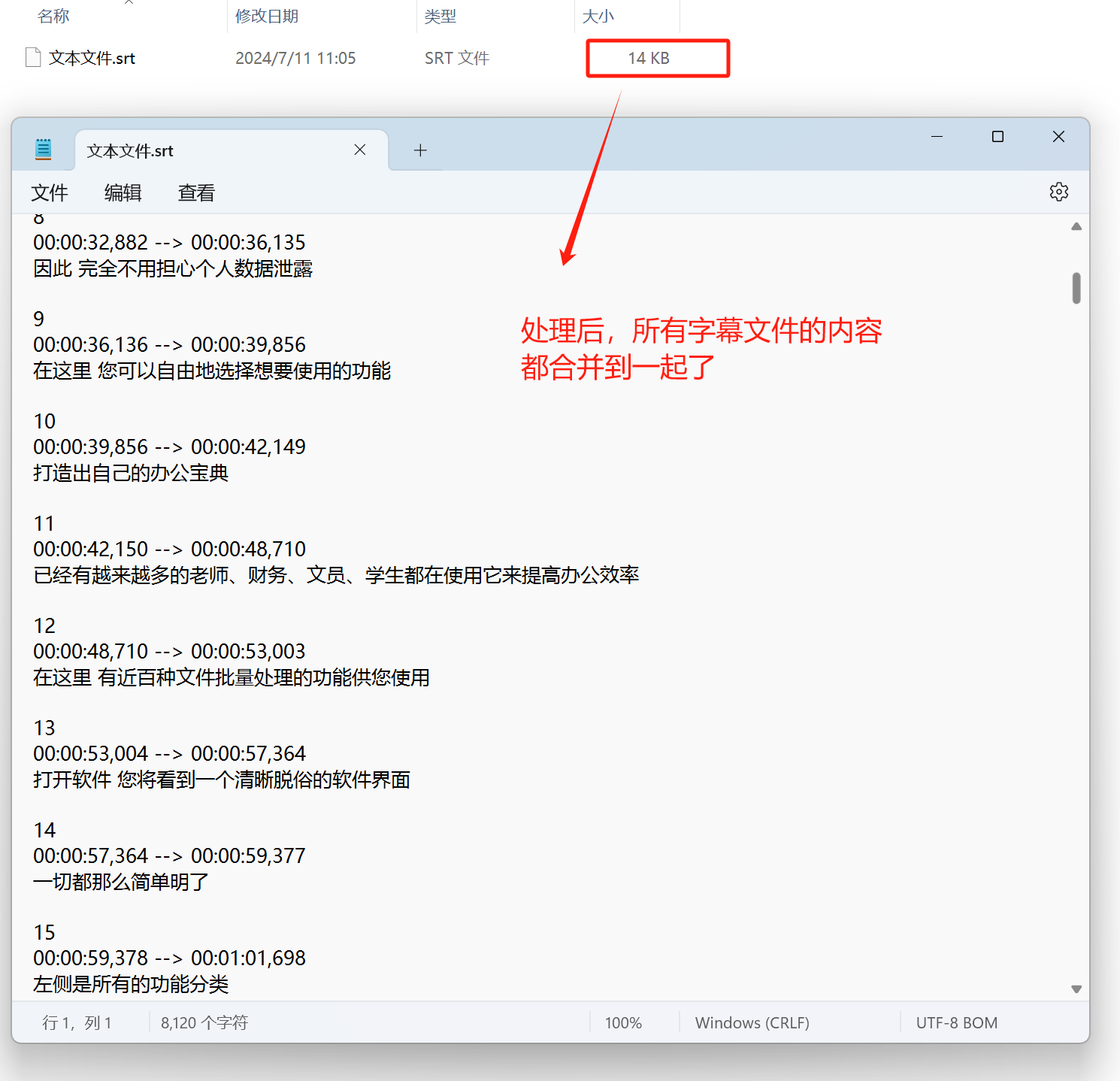Sort Explorer by 名称 column header

(x=53, y=17)
